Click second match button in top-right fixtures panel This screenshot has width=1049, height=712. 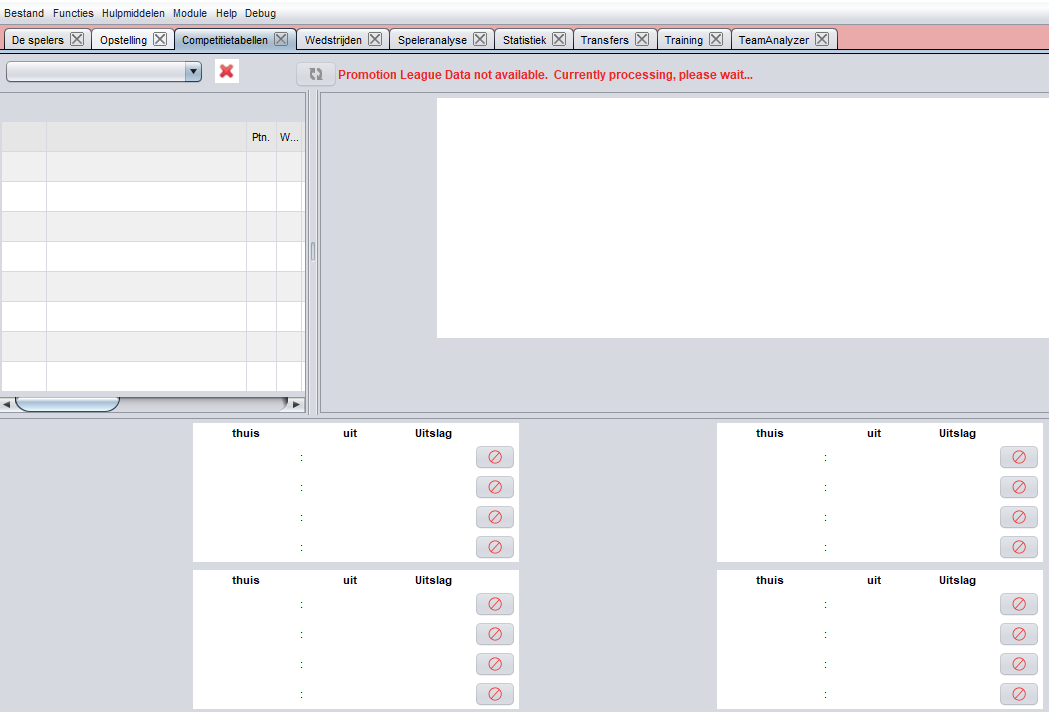(1019, 487)
